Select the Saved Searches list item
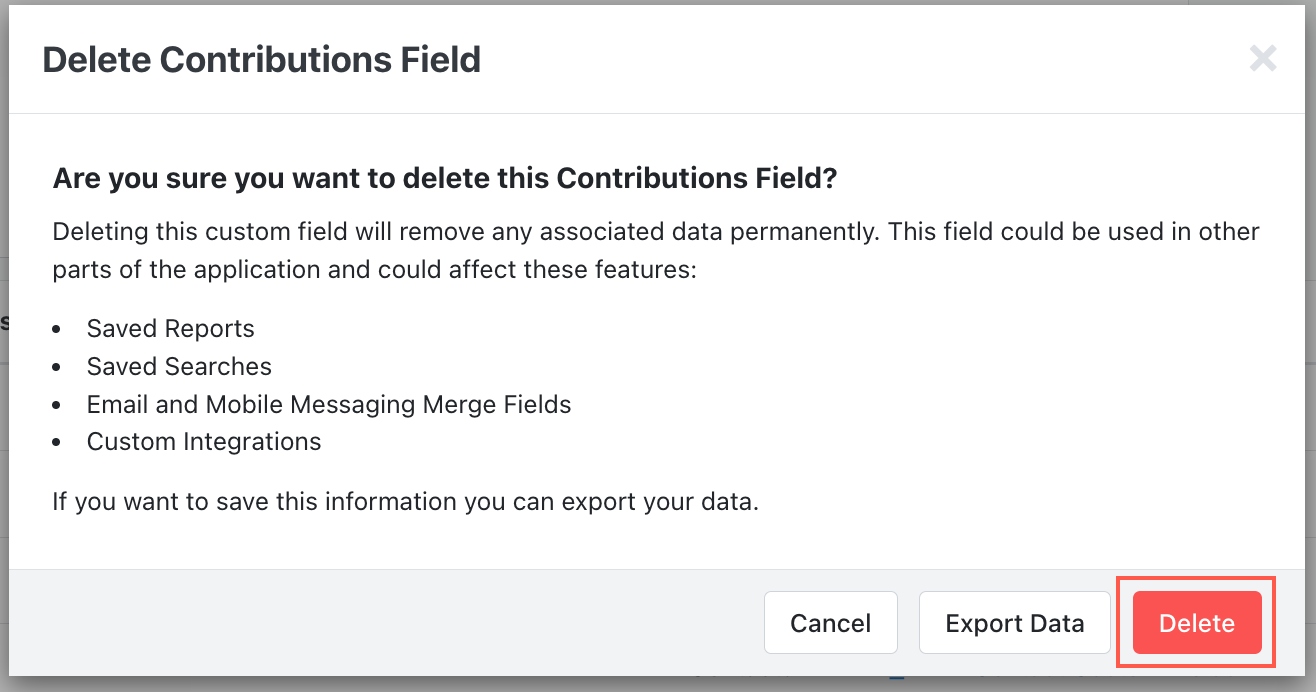Viewport: 1316px width, 692px height. click(x=179, y=366)
